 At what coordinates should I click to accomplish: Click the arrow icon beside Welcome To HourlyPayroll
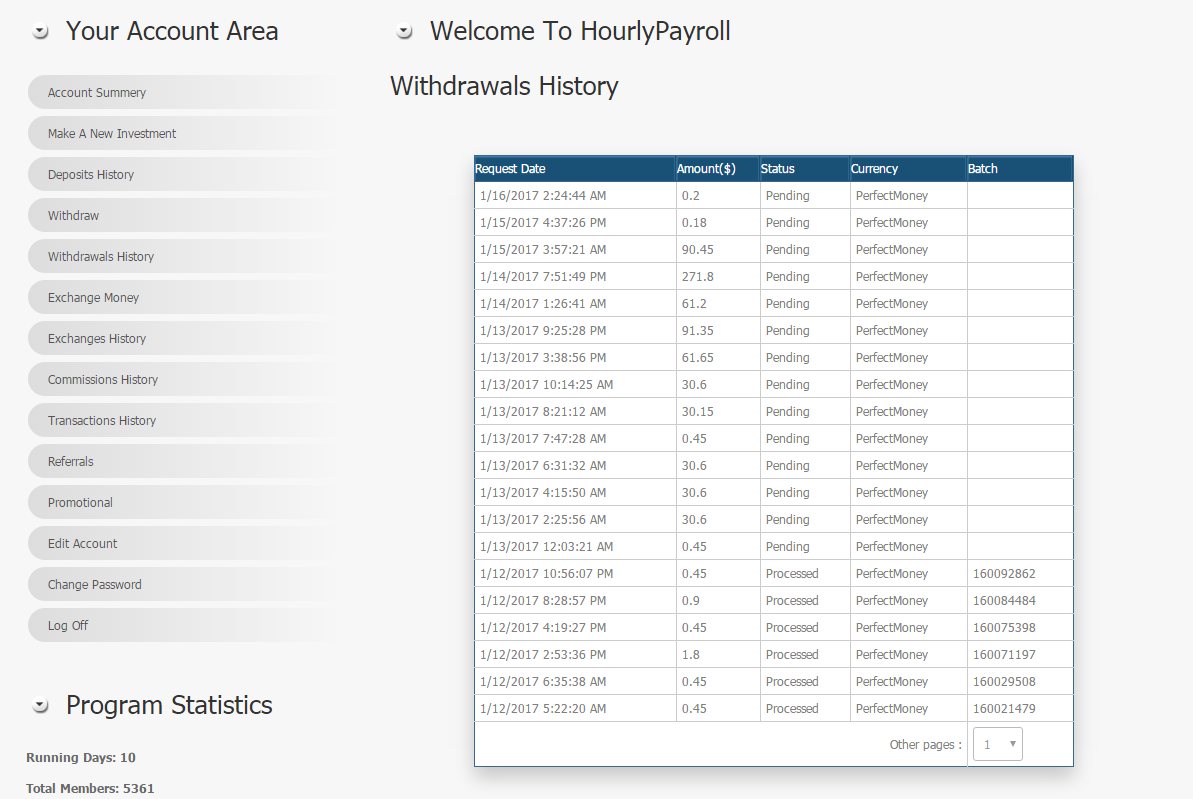point(404,32)
